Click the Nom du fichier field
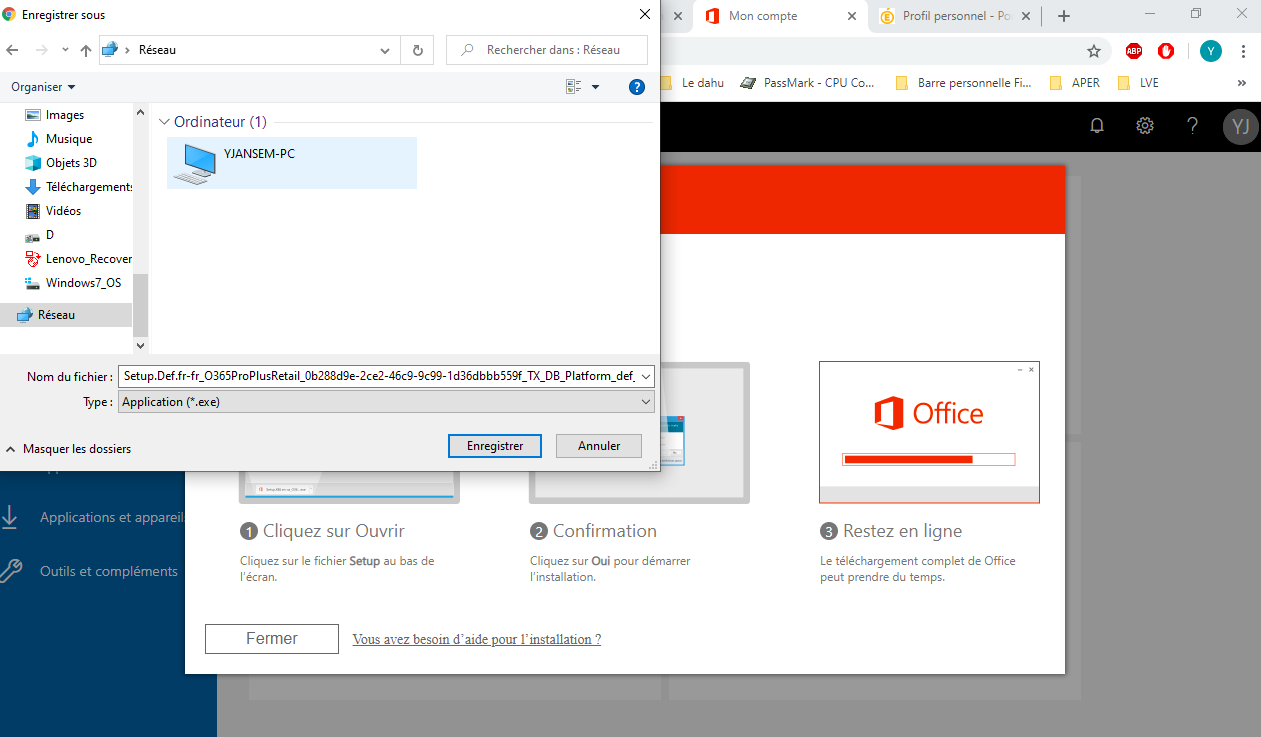The image size is (1261, 737). (378, 376)
